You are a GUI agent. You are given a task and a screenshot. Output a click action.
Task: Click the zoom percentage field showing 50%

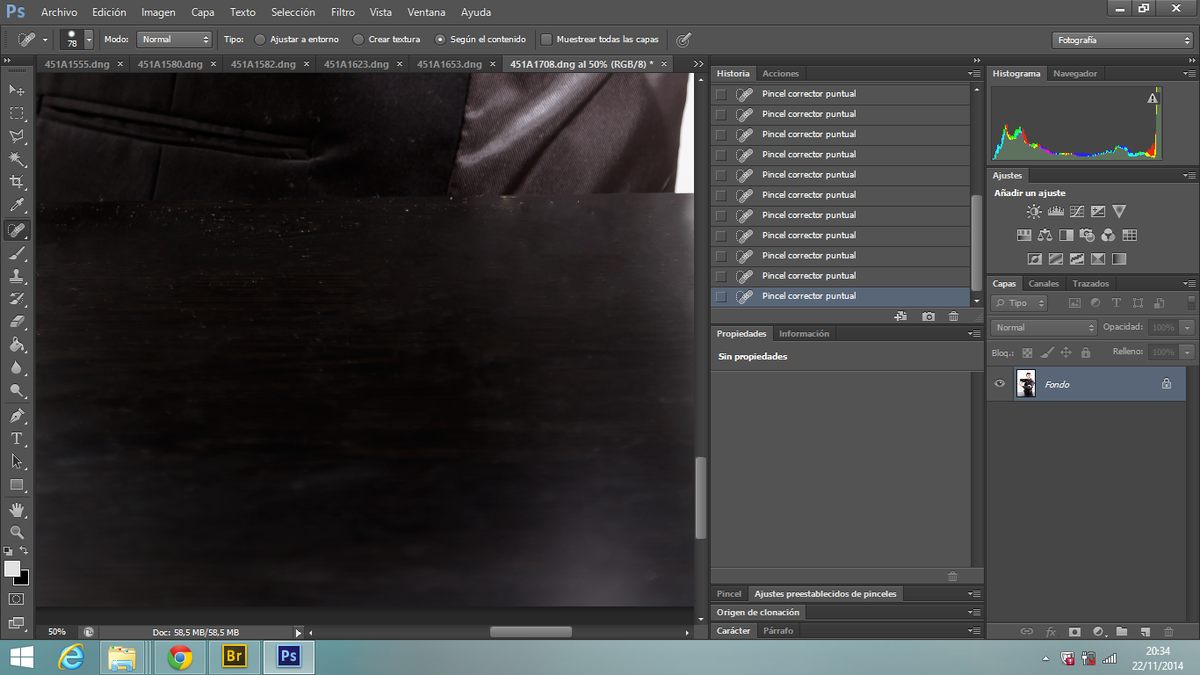(x=57, y=632)
